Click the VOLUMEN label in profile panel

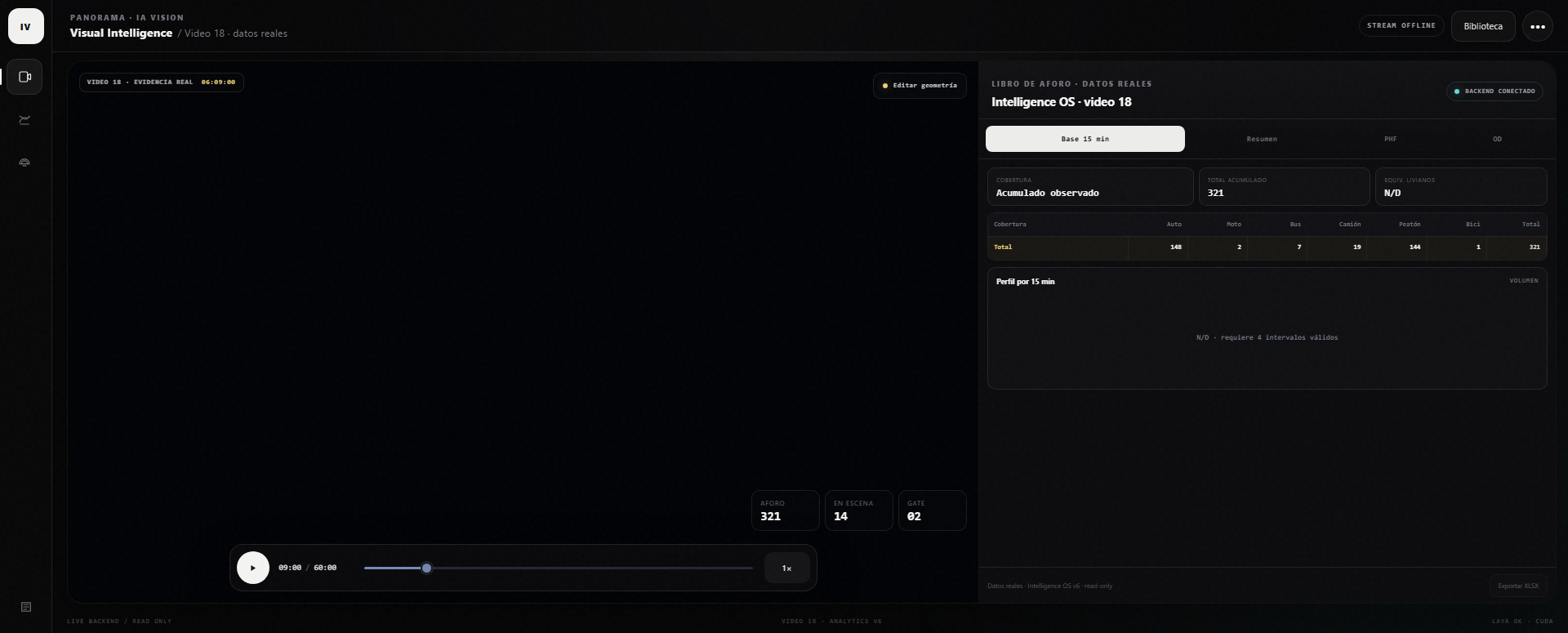[1523, 281]
